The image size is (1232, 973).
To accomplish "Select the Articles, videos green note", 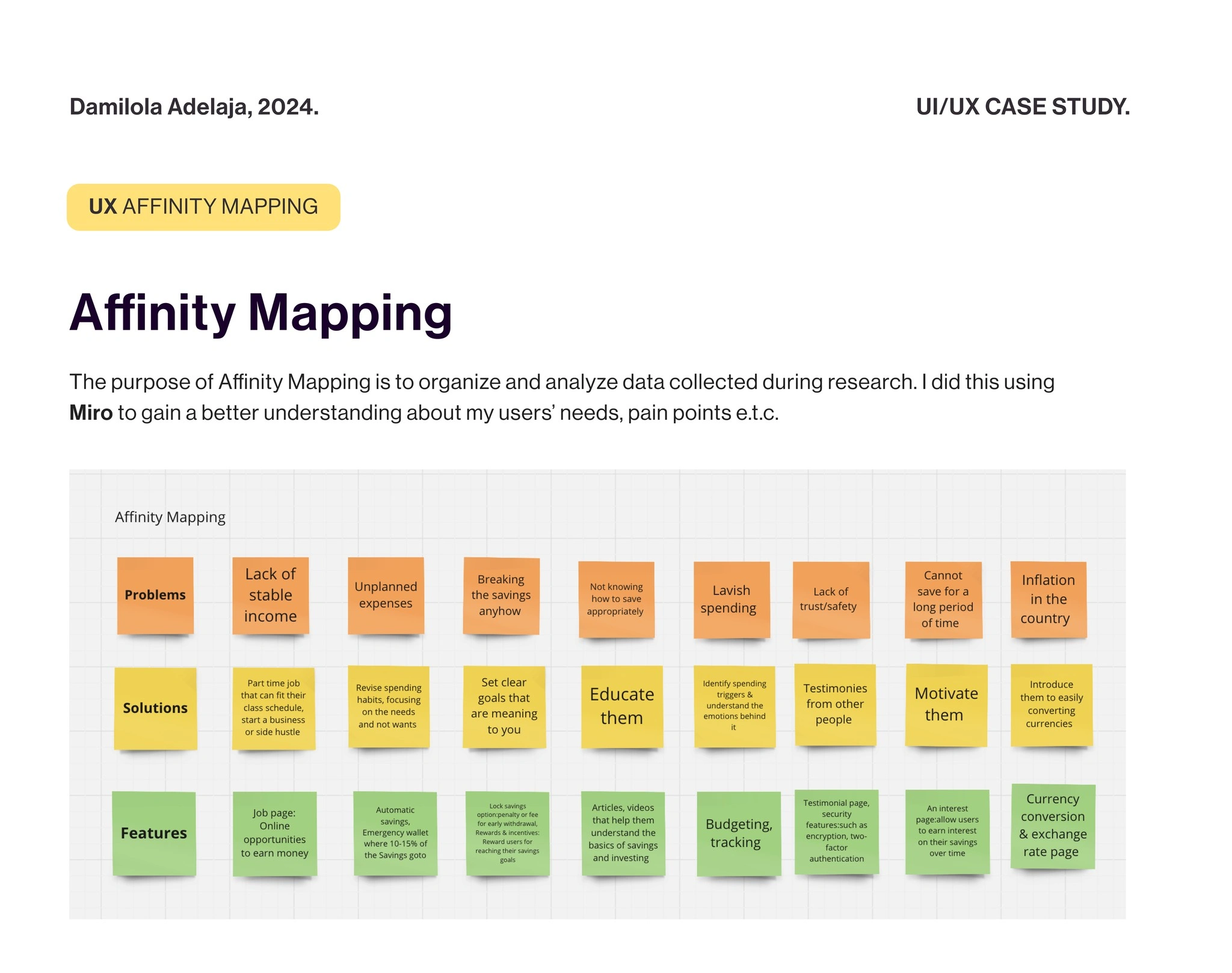I will point(623,833).
